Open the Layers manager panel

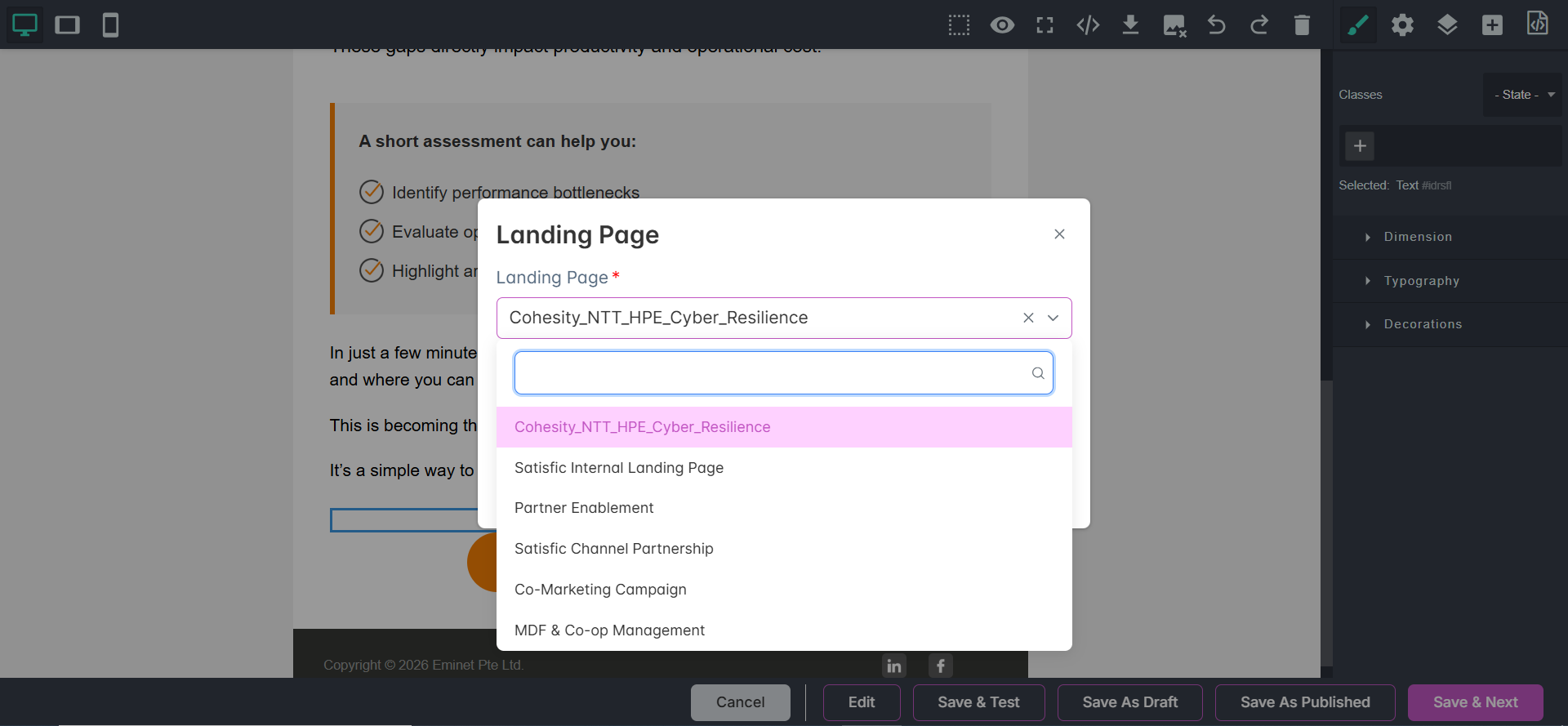click(x=1447, y=25)
